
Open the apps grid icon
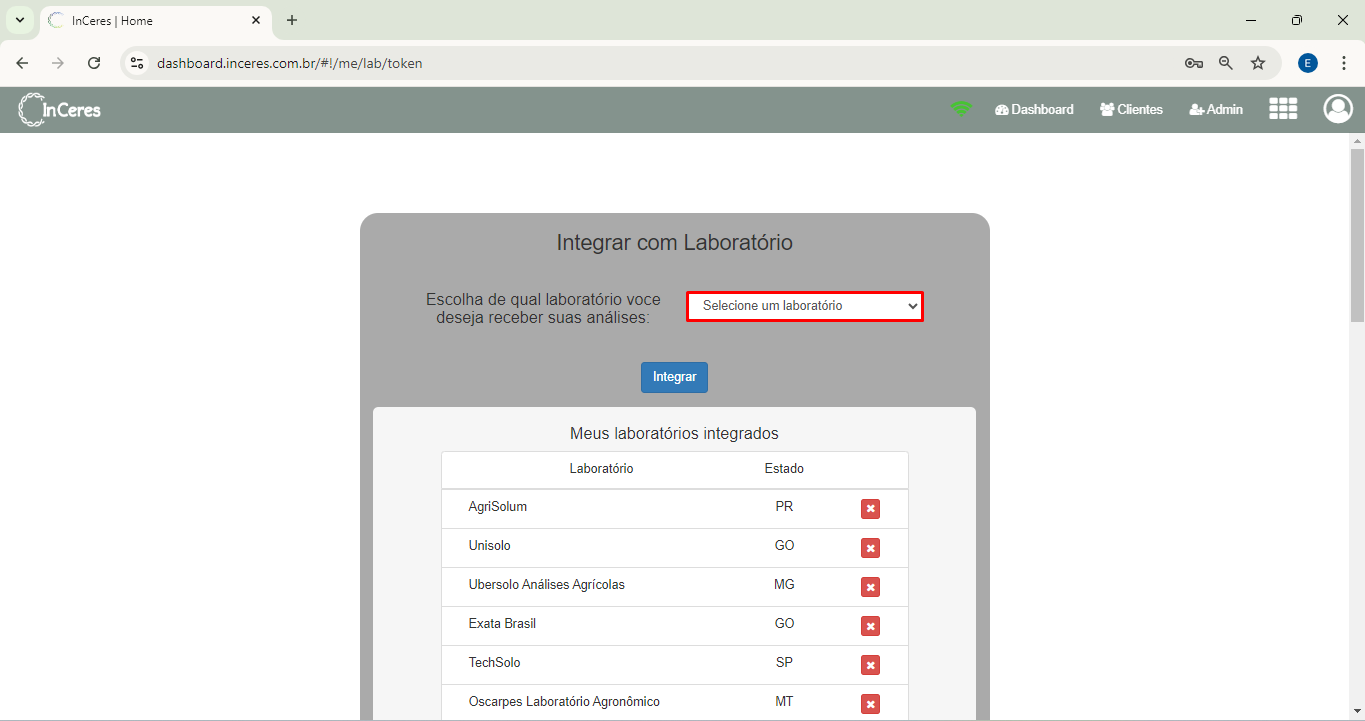tap(1283, 109)
